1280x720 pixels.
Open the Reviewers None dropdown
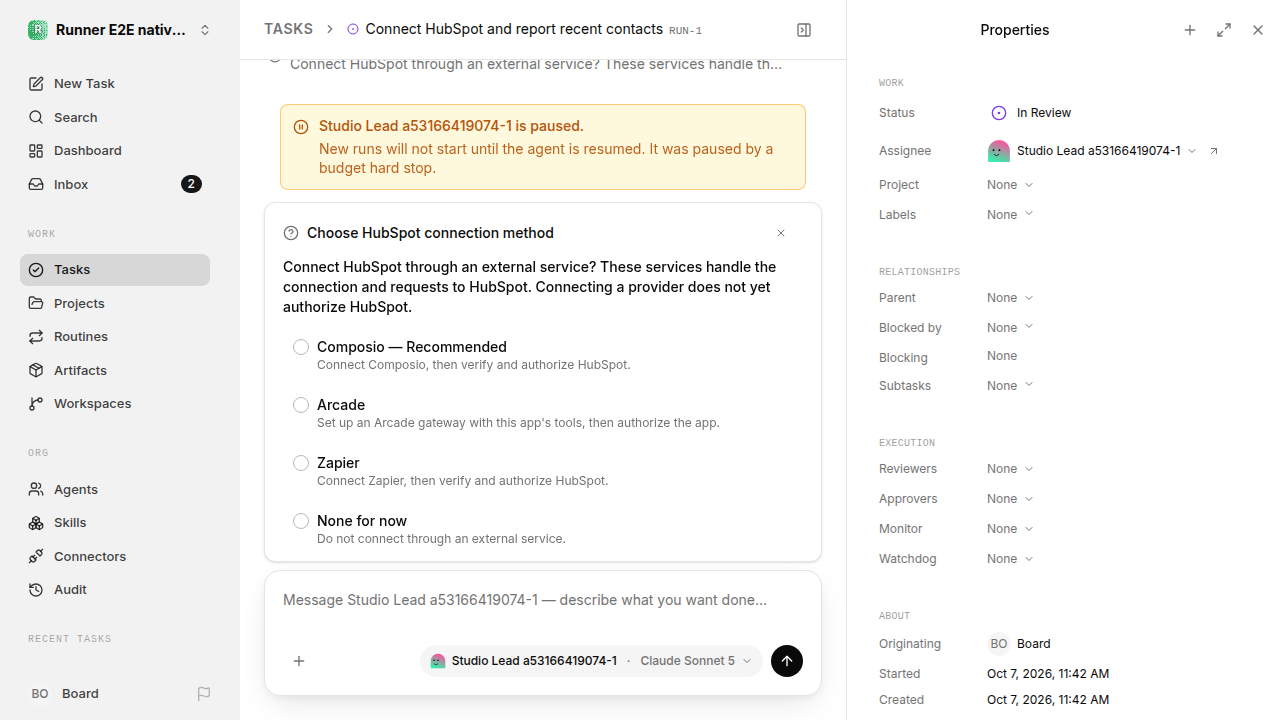[1010, 469]
